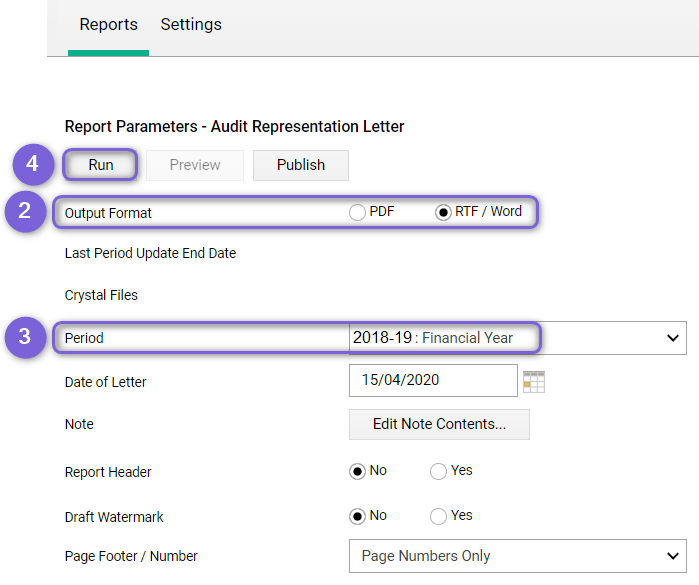Click the Preview button
The height and width of the screenshot is (585, 699).
[195, 165]
